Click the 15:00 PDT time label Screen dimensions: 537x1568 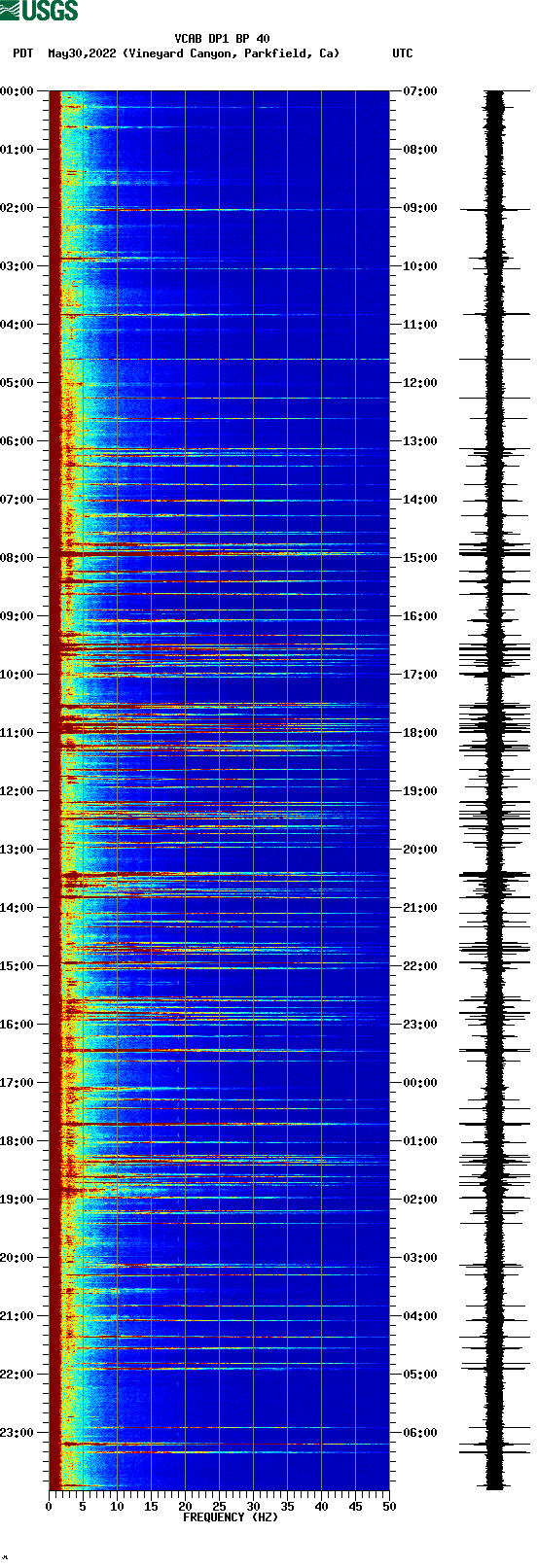pos(17,966)
